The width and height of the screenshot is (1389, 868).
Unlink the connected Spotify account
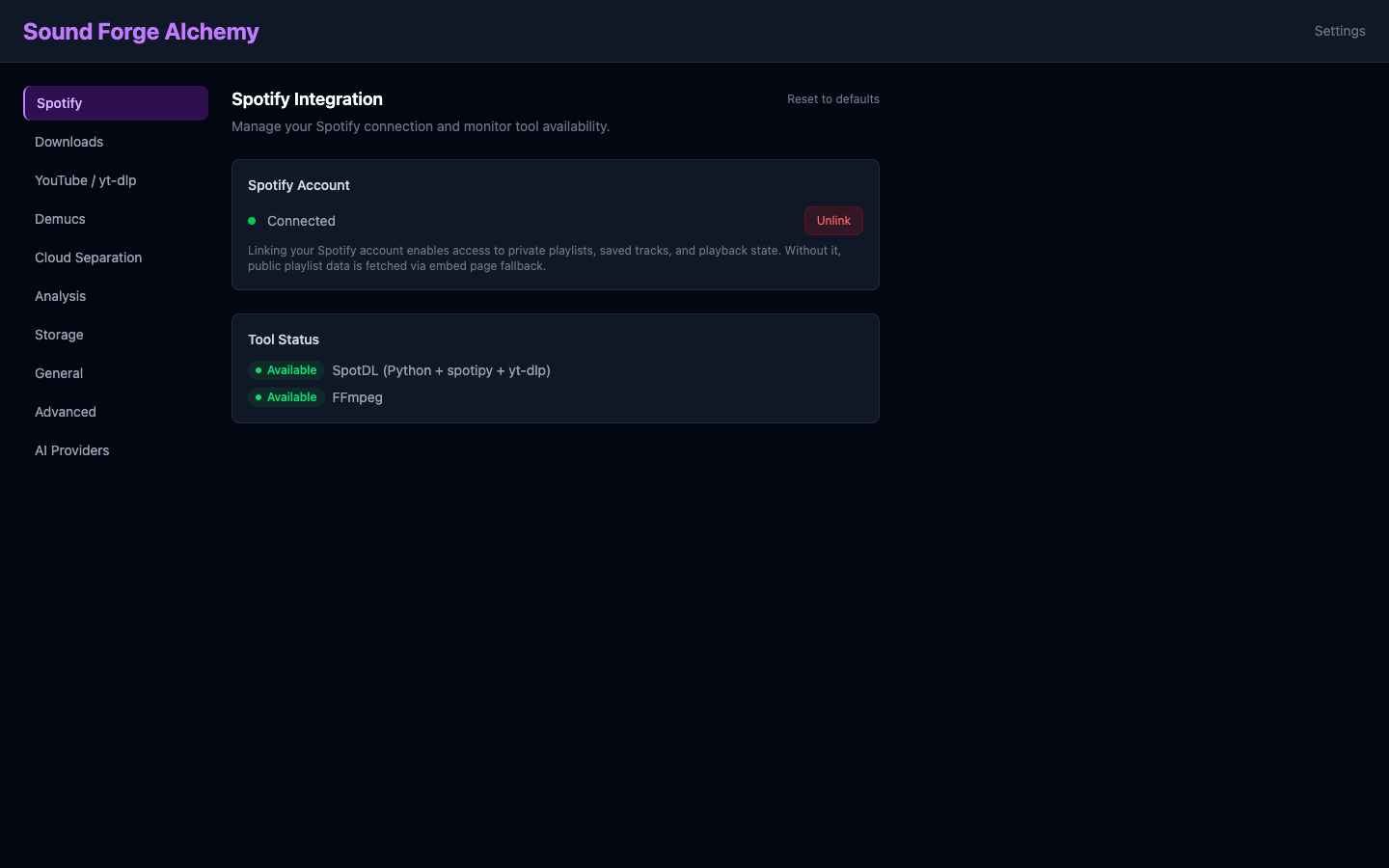click(833, 220)
